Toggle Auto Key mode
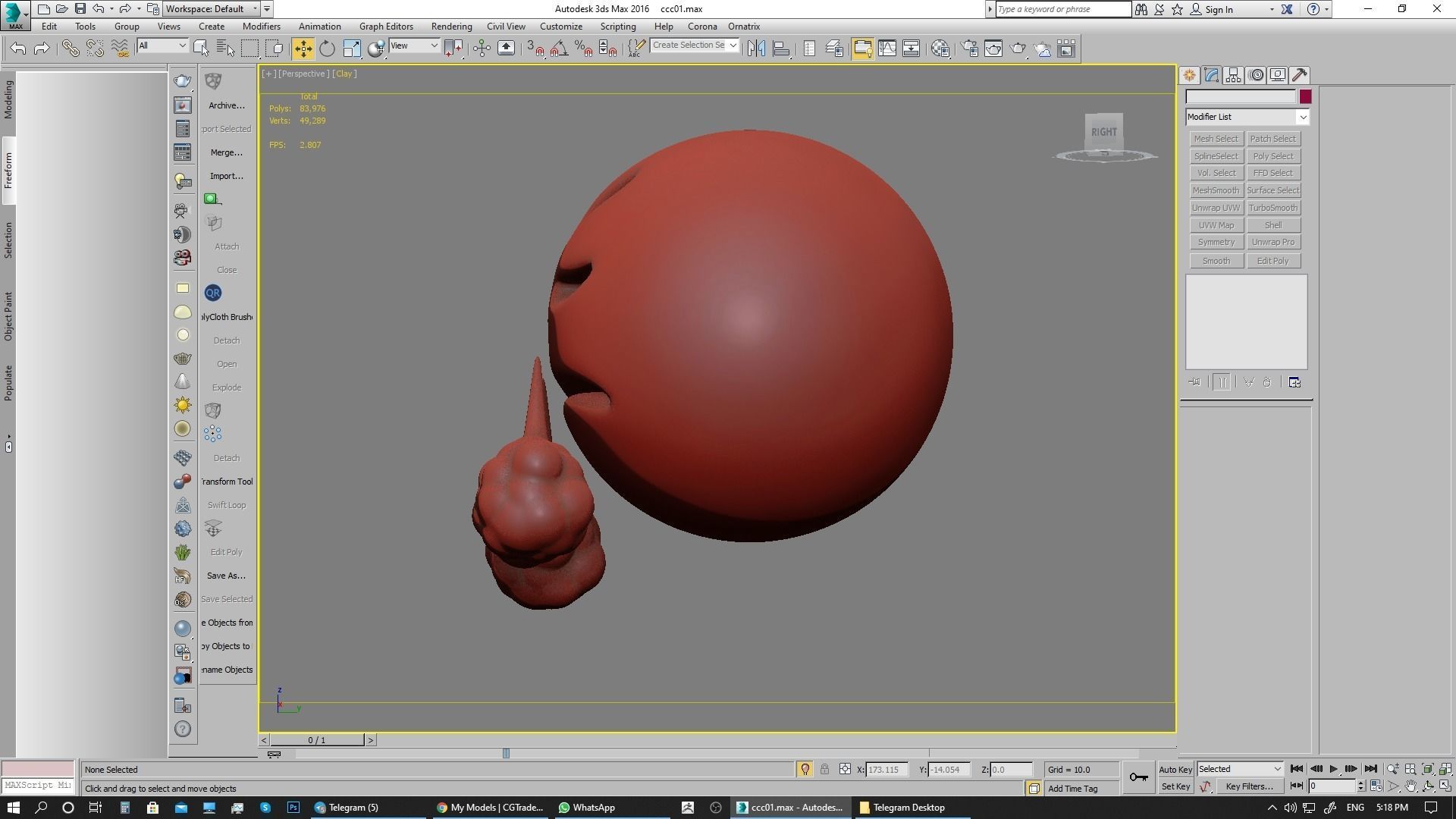 coord(1175,769)
